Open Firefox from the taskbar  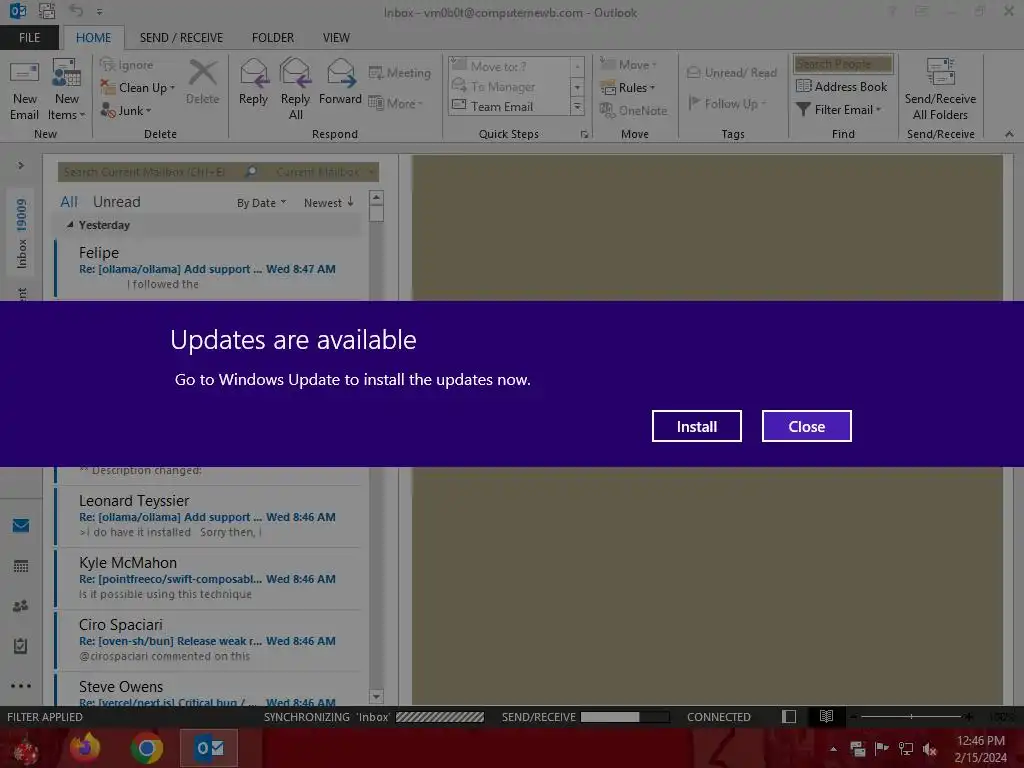85,748
